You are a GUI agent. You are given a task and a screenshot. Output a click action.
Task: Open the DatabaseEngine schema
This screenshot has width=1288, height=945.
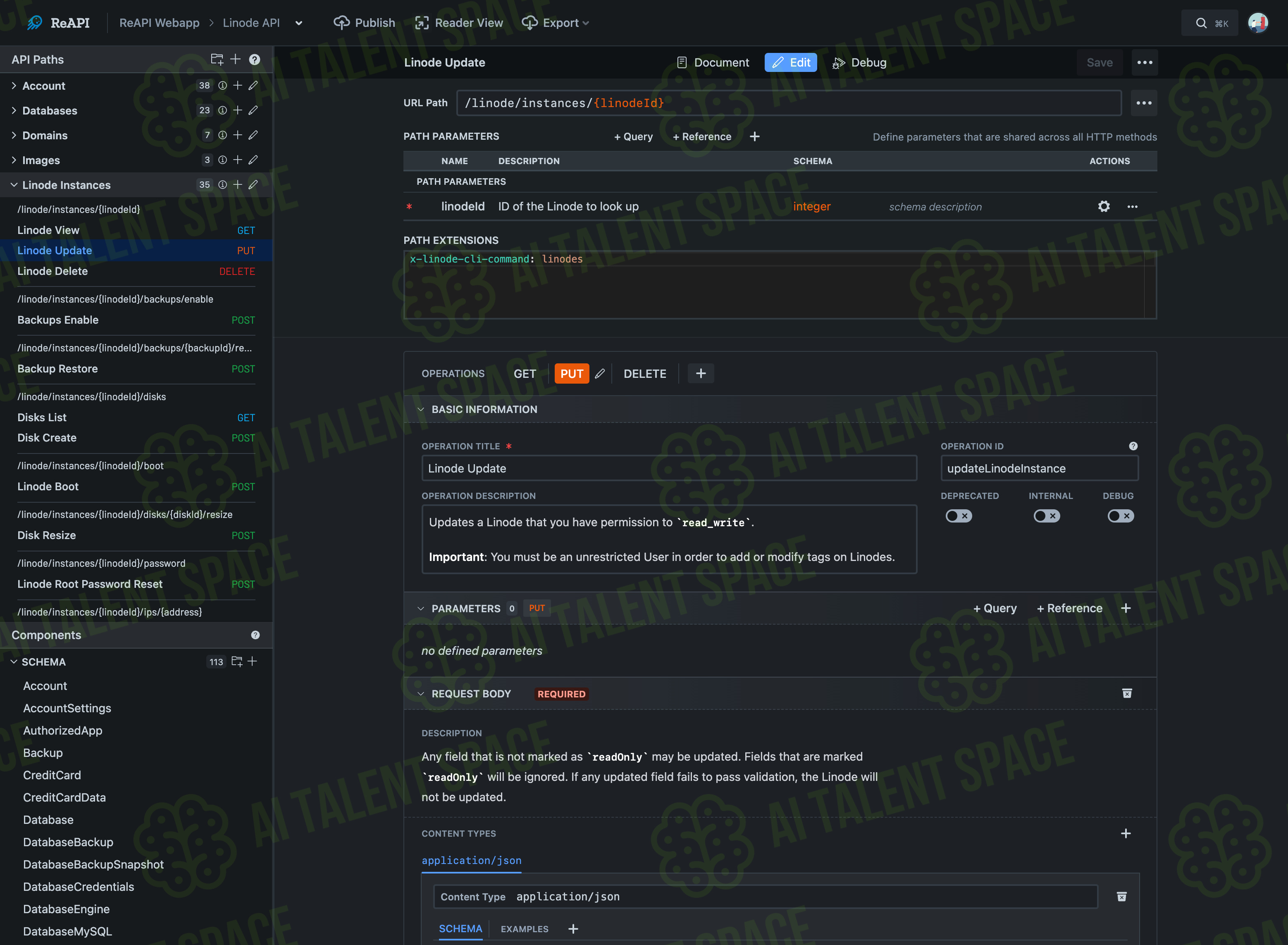click(67, 909)
